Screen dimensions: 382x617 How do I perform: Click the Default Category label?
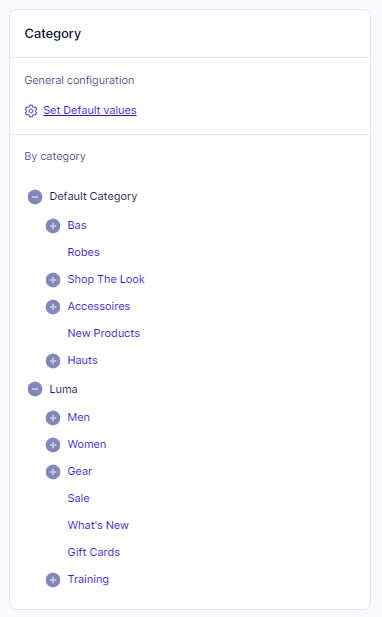[x=93, y=196]
